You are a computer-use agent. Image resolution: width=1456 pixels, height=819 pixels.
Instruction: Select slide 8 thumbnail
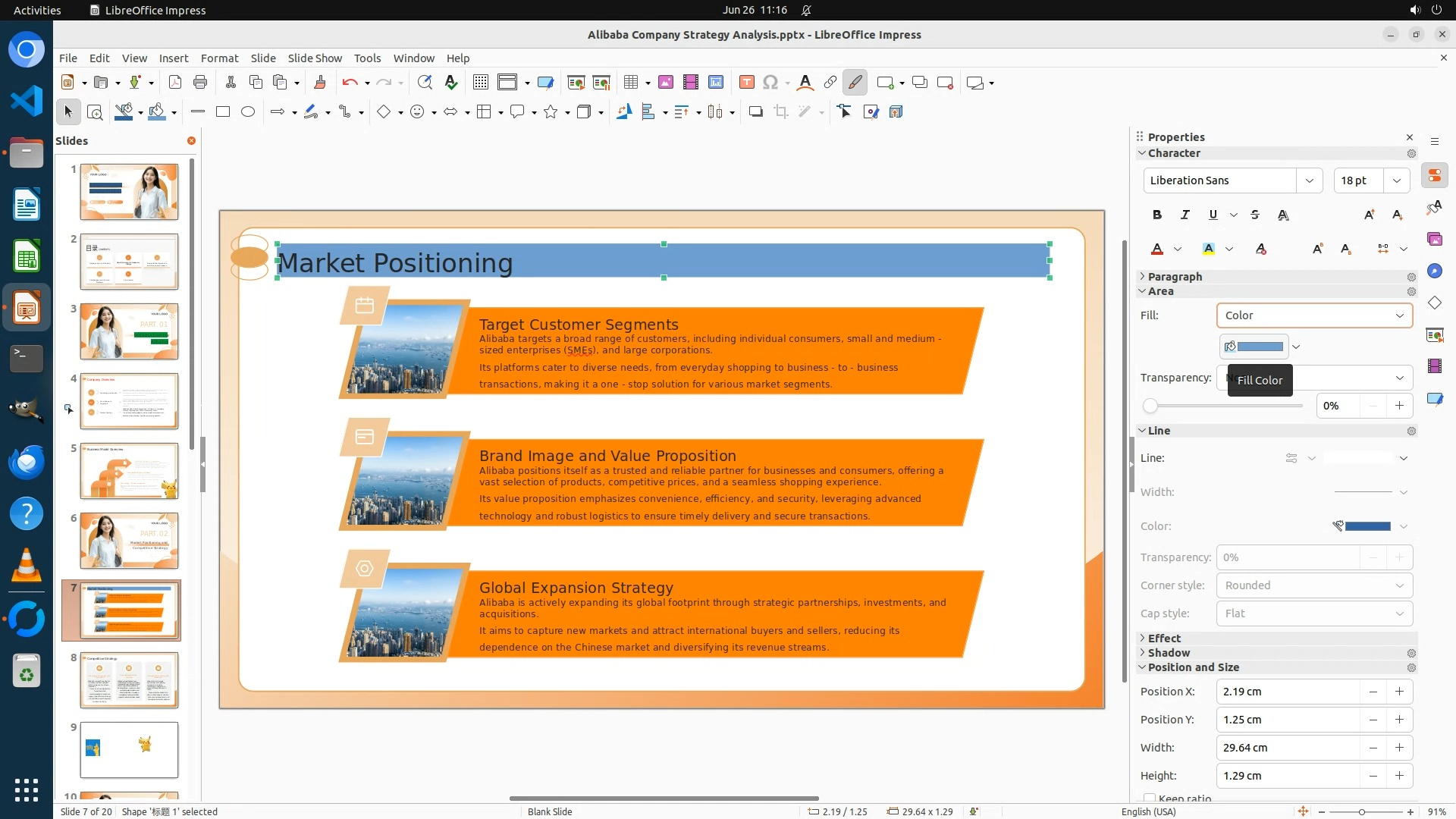pos(129,680)
